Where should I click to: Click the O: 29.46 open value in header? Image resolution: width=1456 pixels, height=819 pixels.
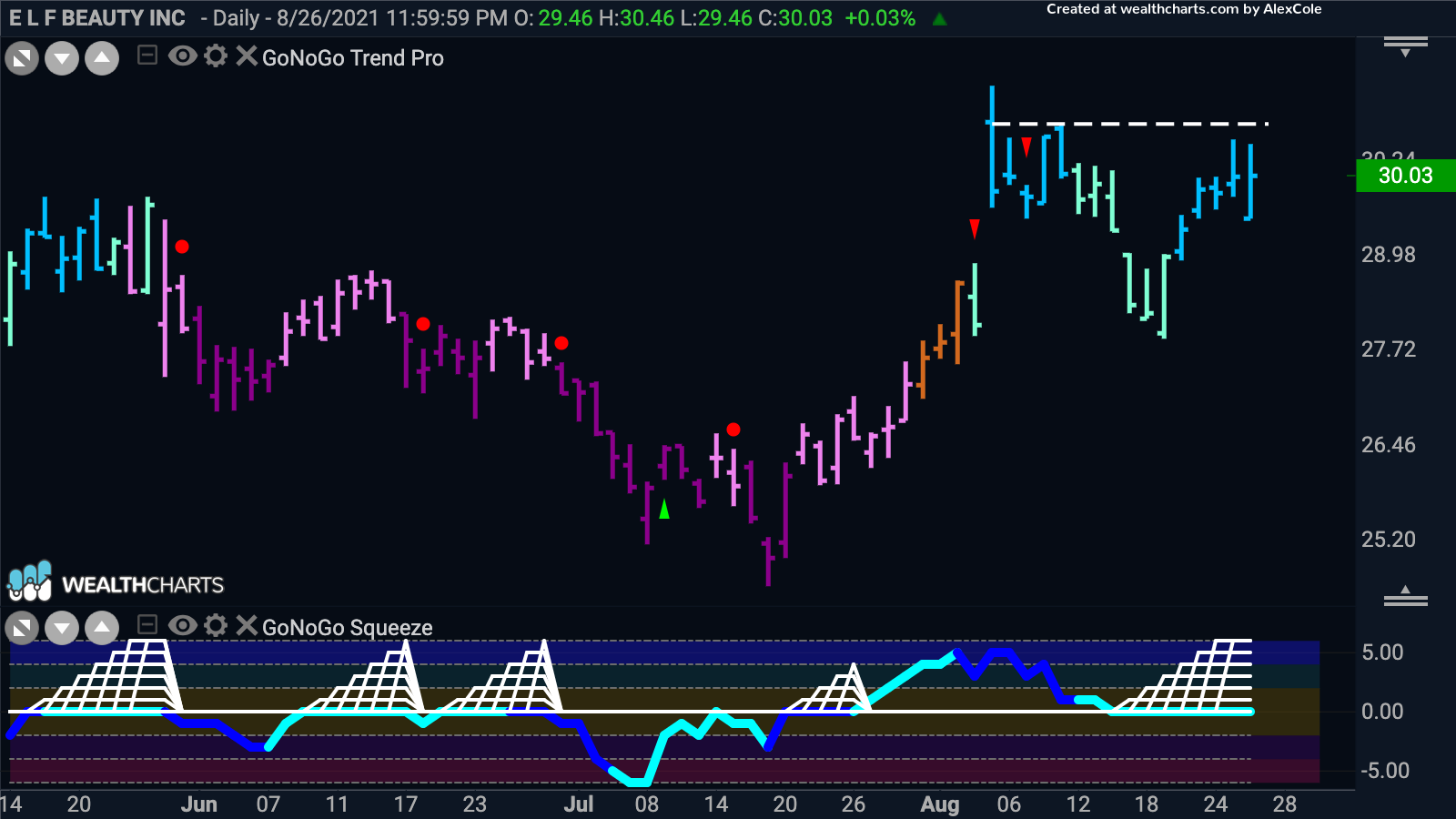coord(553,18)
